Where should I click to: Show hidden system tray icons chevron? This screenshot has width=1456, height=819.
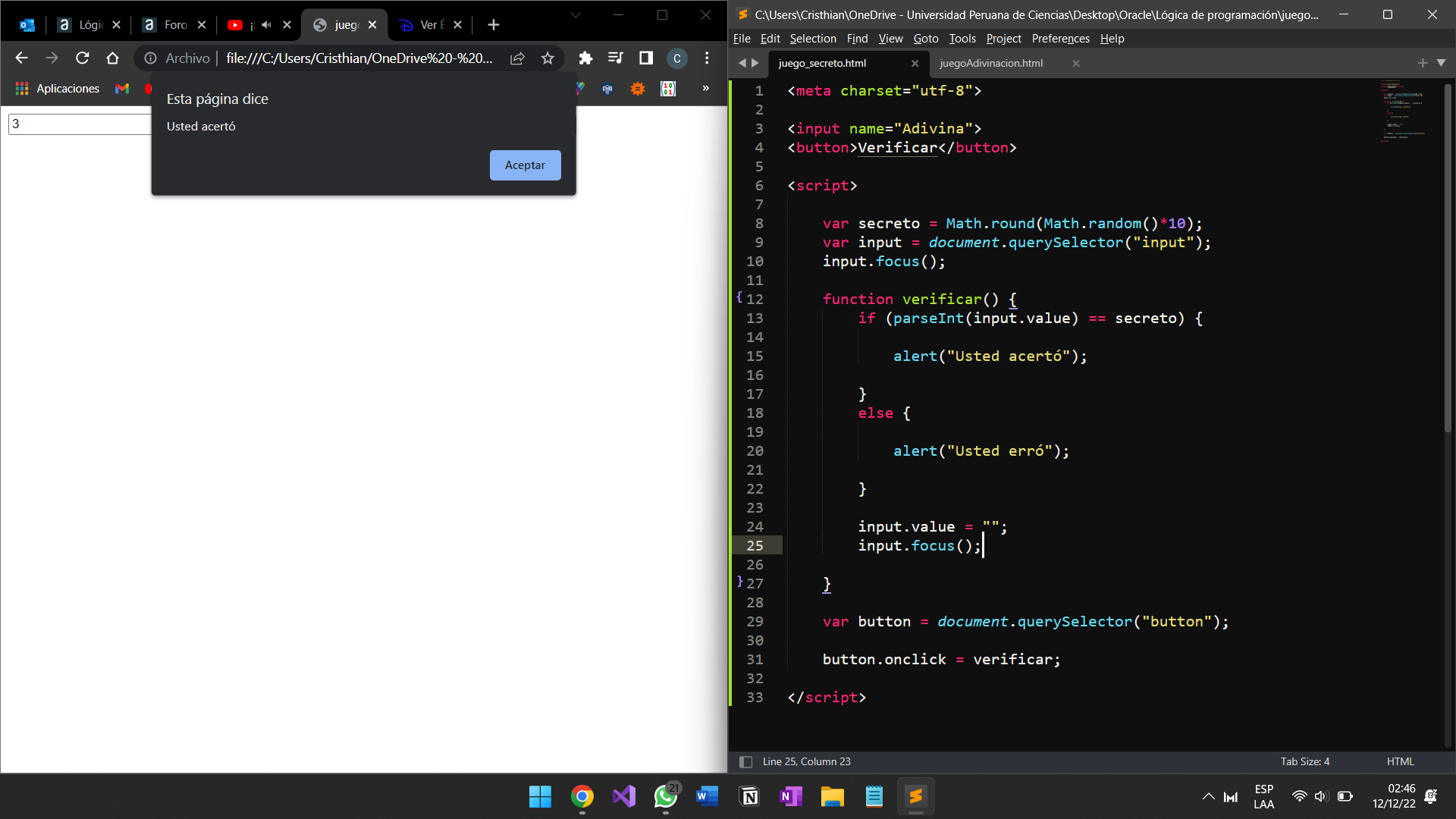click(x=1208, y=797)
